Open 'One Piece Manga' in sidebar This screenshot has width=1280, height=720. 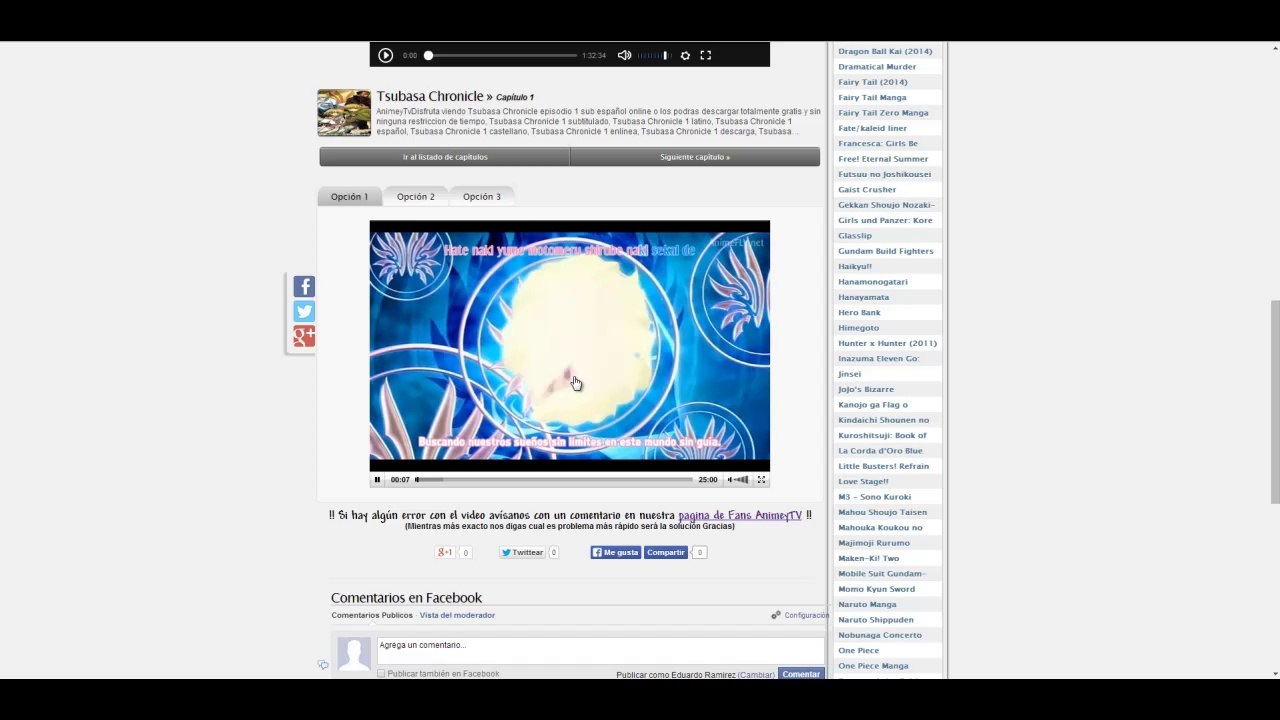(873, 666)
